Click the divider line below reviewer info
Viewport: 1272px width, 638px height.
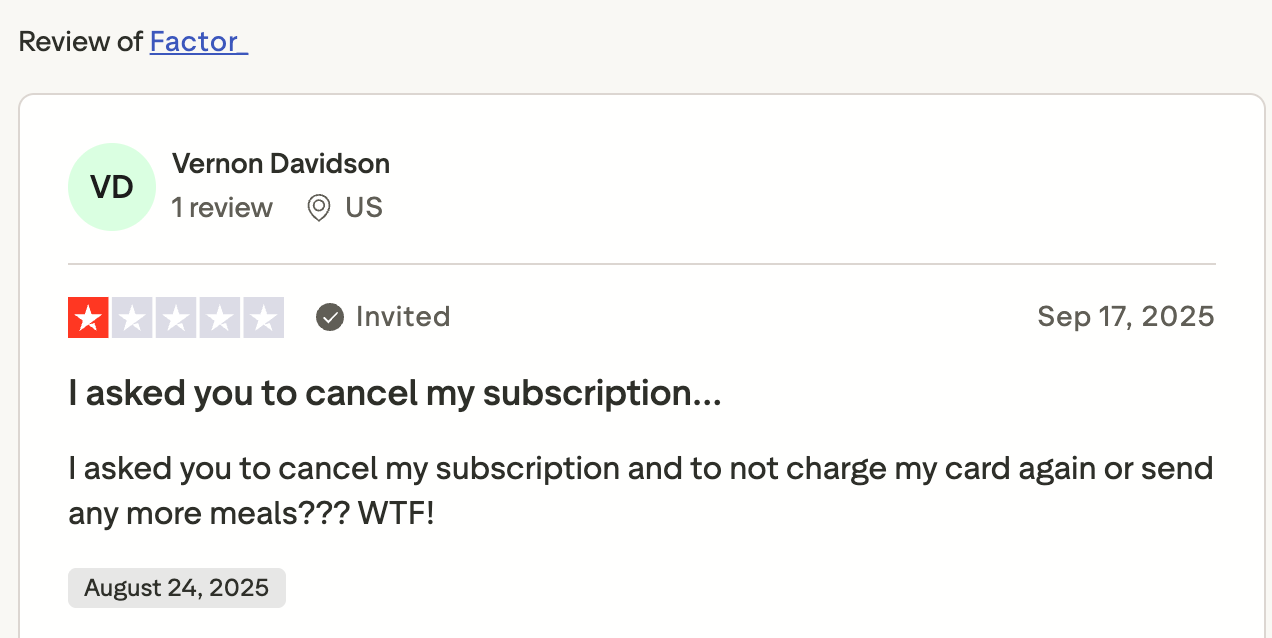point(642,265)
